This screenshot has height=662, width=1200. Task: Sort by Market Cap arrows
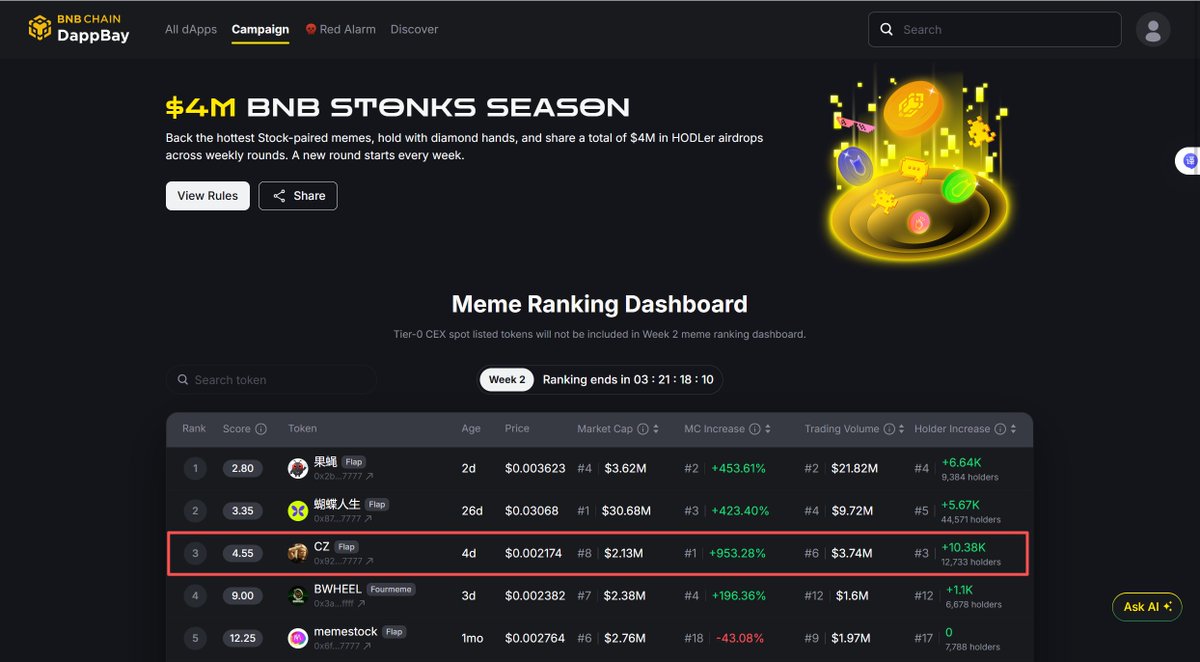click(656, 429)
